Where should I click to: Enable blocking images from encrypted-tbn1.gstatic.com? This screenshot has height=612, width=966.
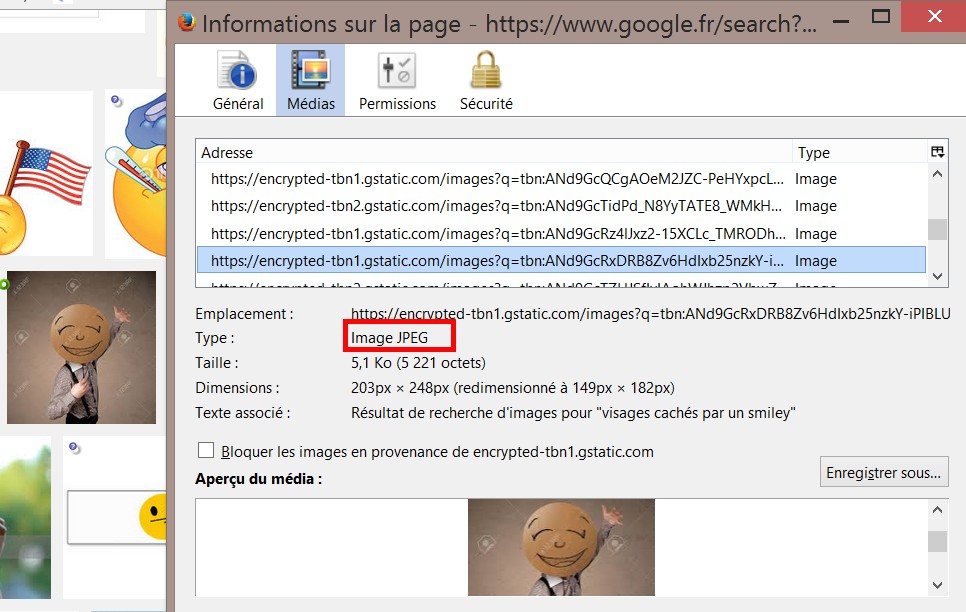(x=206, y=451)
